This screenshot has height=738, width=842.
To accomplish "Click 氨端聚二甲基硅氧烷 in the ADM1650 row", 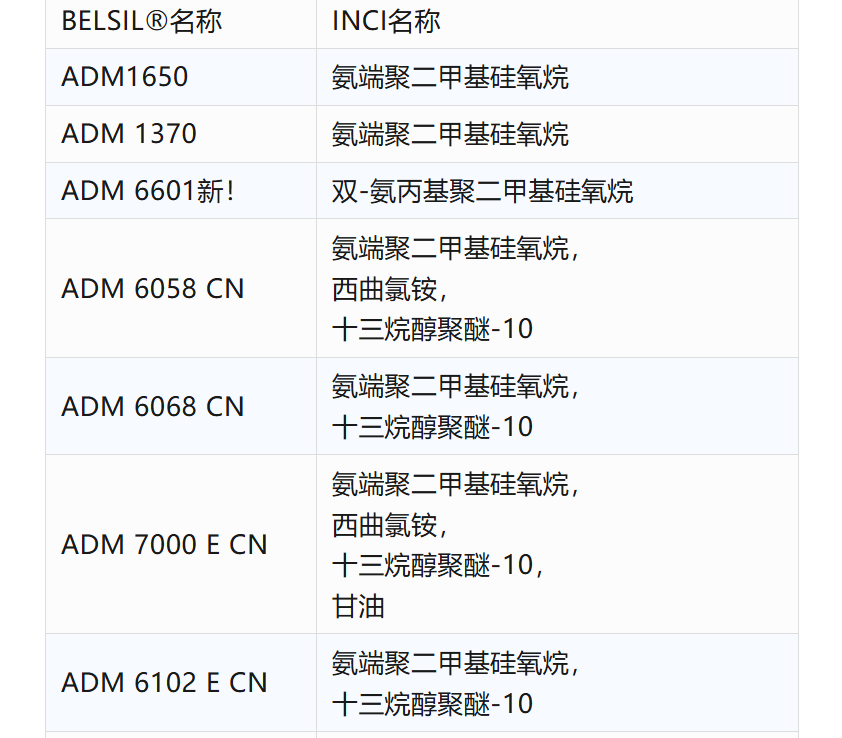I will pyautogui.click(x=450, y=77).
